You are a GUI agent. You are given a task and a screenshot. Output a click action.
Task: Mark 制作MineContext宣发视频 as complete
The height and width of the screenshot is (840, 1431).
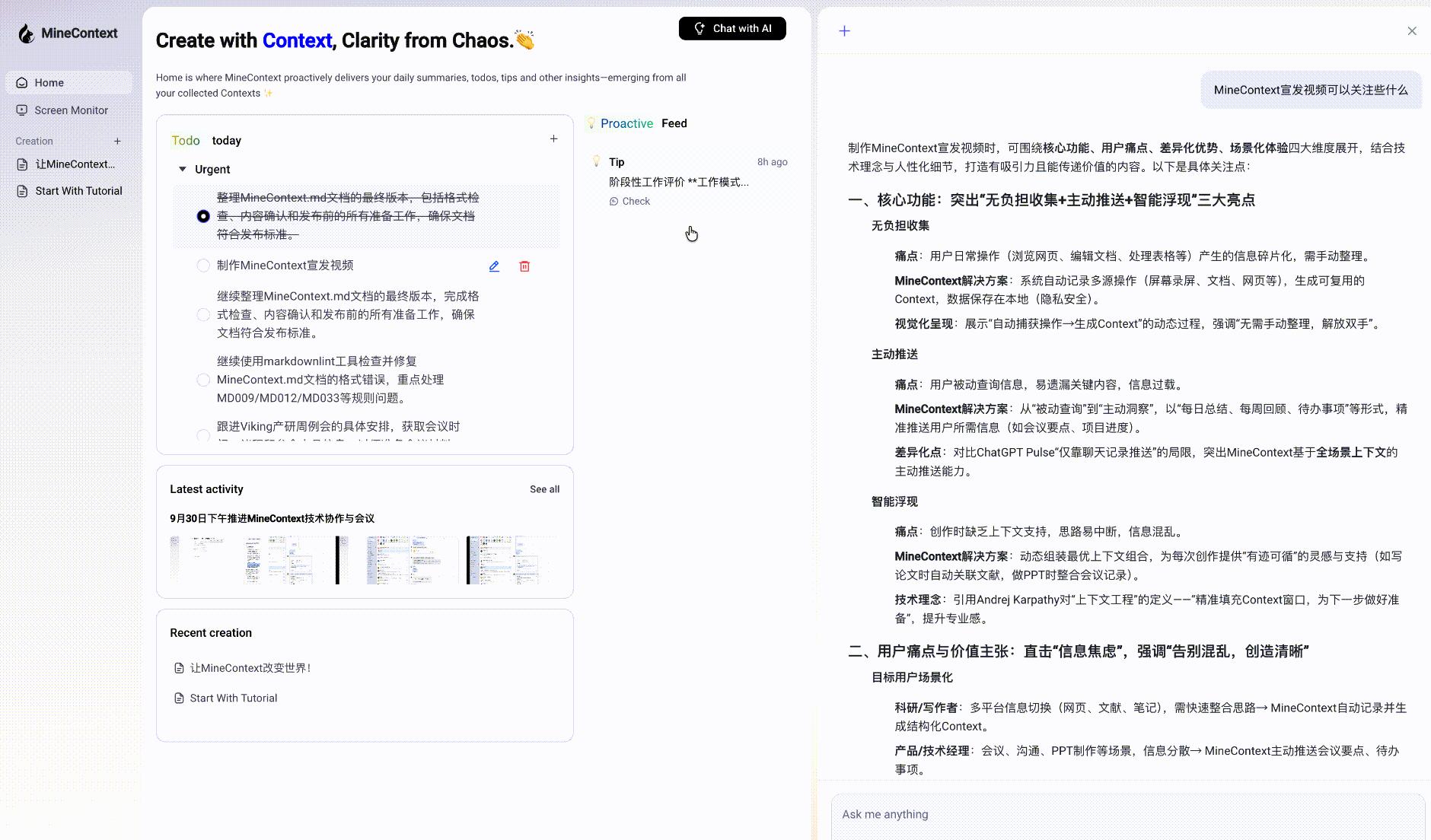pos(202,266)
